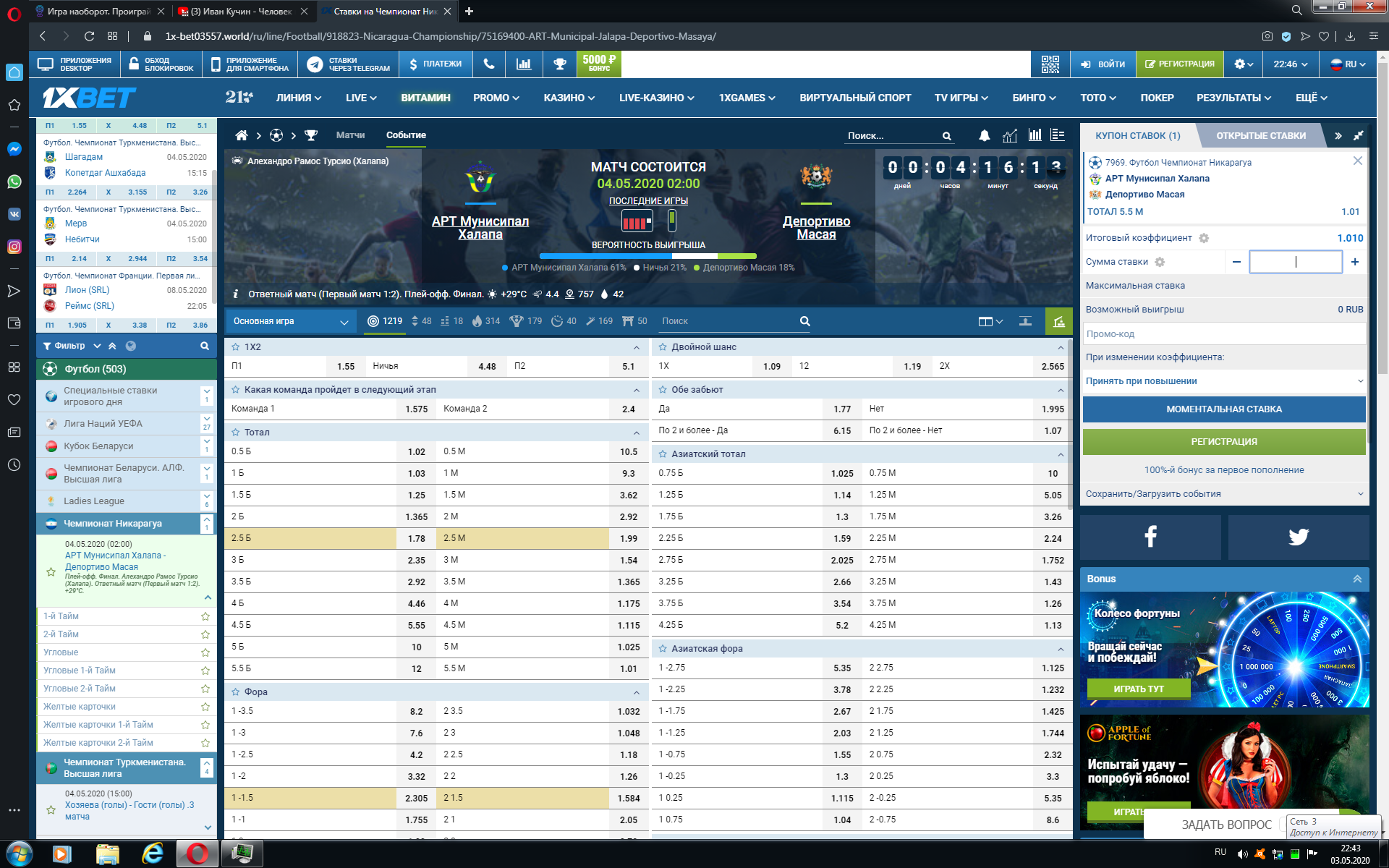1389x868 pixels.
Task: Open Internet Explorer from taskbar
Action: [153, 854]
